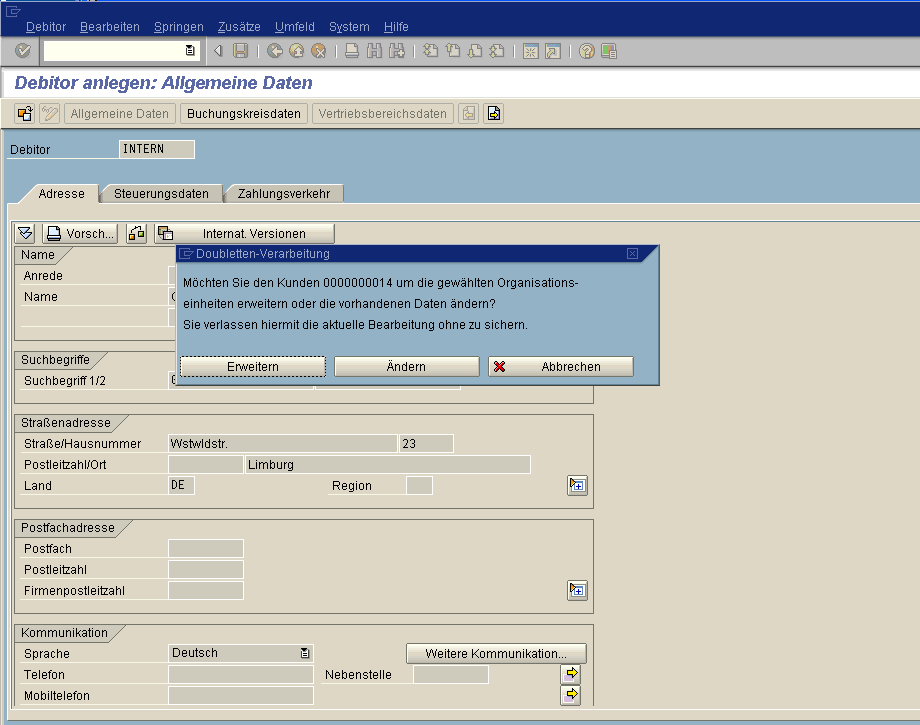Click the Straße field with Wstwldstr.
This screenshot has width=920, height=725.
click(283, 443)
